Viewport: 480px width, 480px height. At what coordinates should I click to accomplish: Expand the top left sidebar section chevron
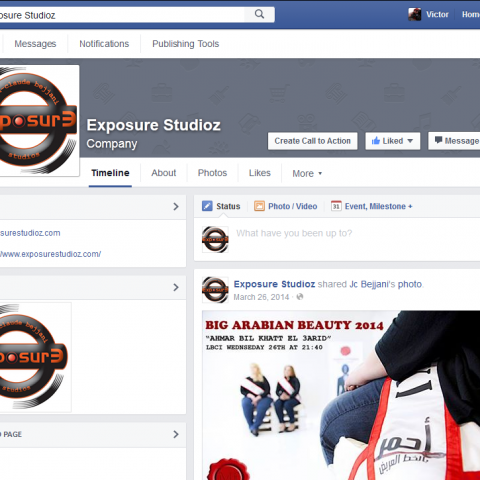coord(176,207)
